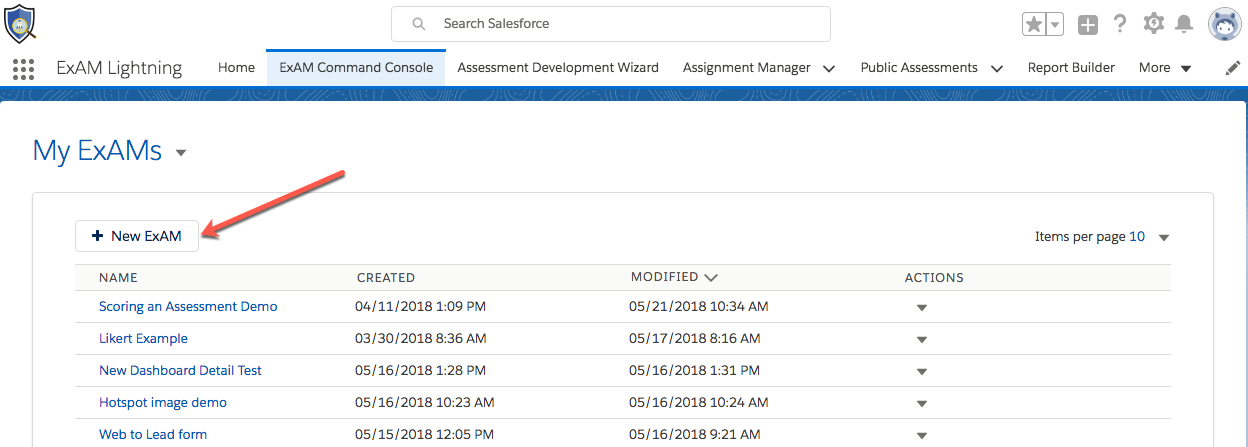Expand the Assignment Manager tab menu

[x=828, y=69]
